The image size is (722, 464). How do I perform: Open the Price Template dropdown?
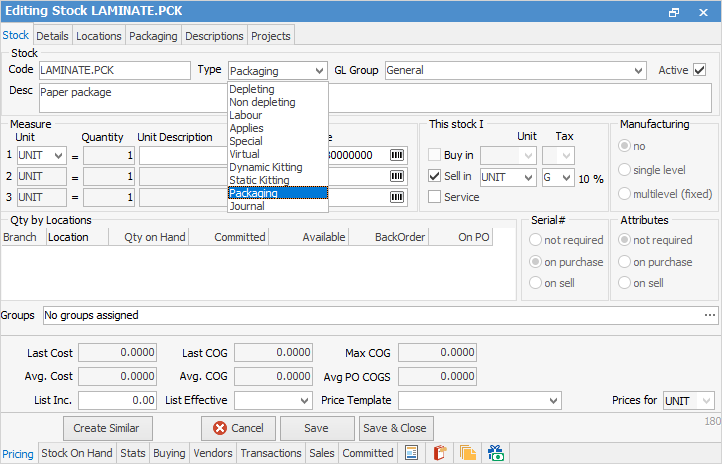tap(553, 400)
